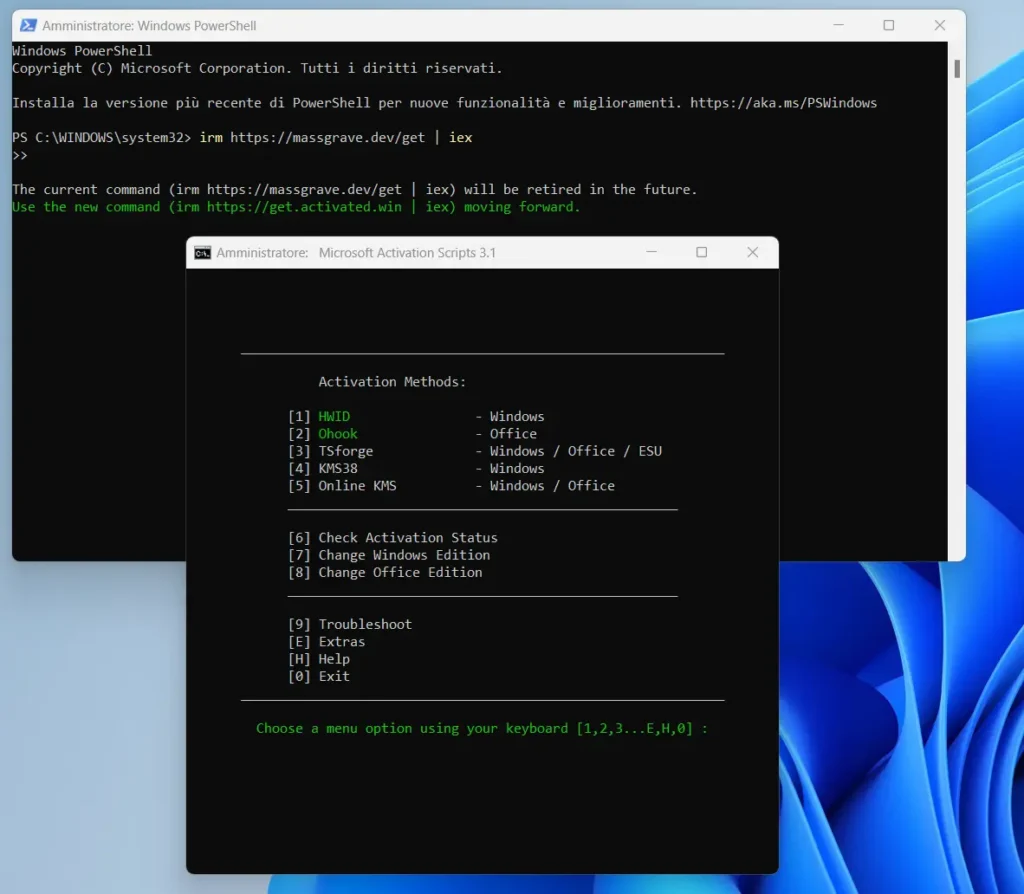Image resolution: width=1024 pixels, height=894 pixels.
Task: Close the Microsoft Activation Scripts window
Action: (x=752, y=252)
